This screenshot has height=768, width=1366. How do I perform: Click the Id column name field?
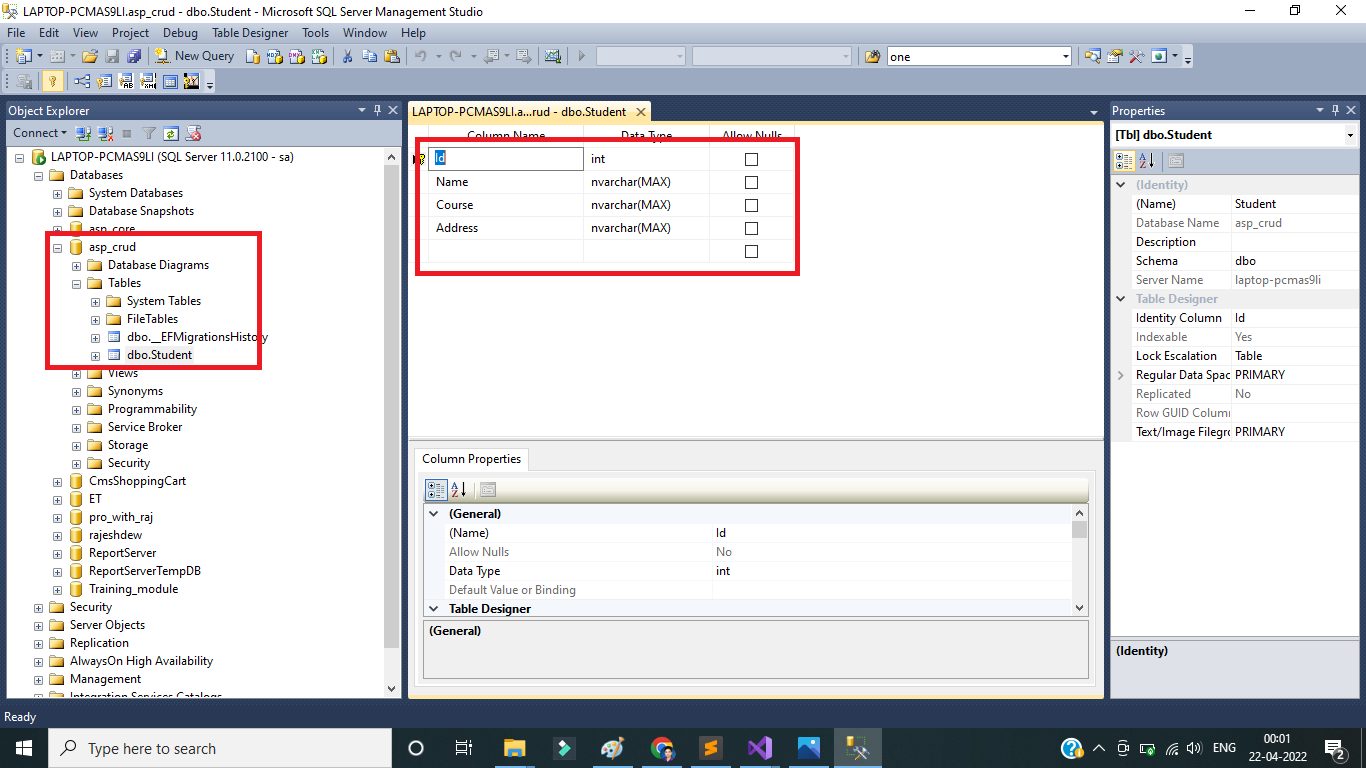(506, 159)
